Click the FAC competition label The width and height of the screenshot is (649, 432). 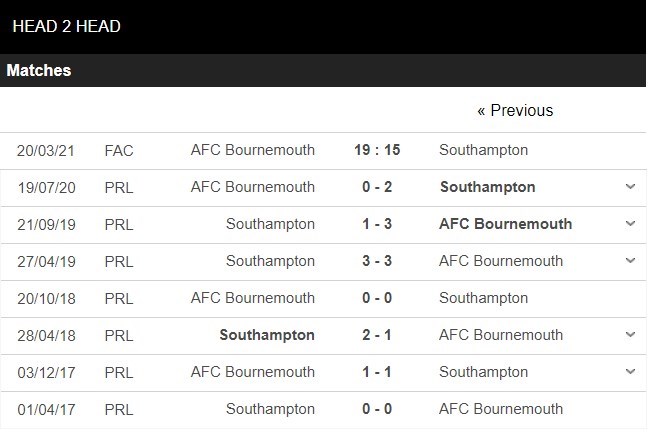[119, 150]
